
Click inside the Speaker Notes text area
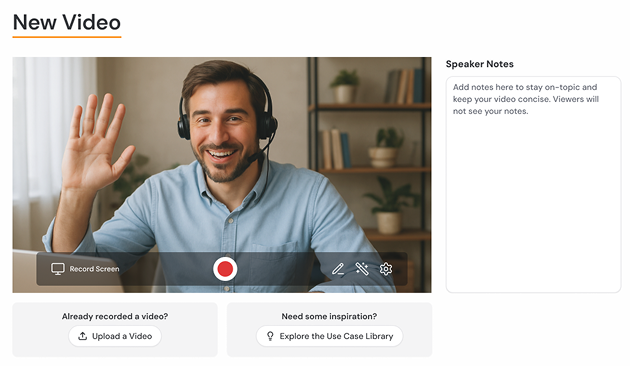coord(533,184)
